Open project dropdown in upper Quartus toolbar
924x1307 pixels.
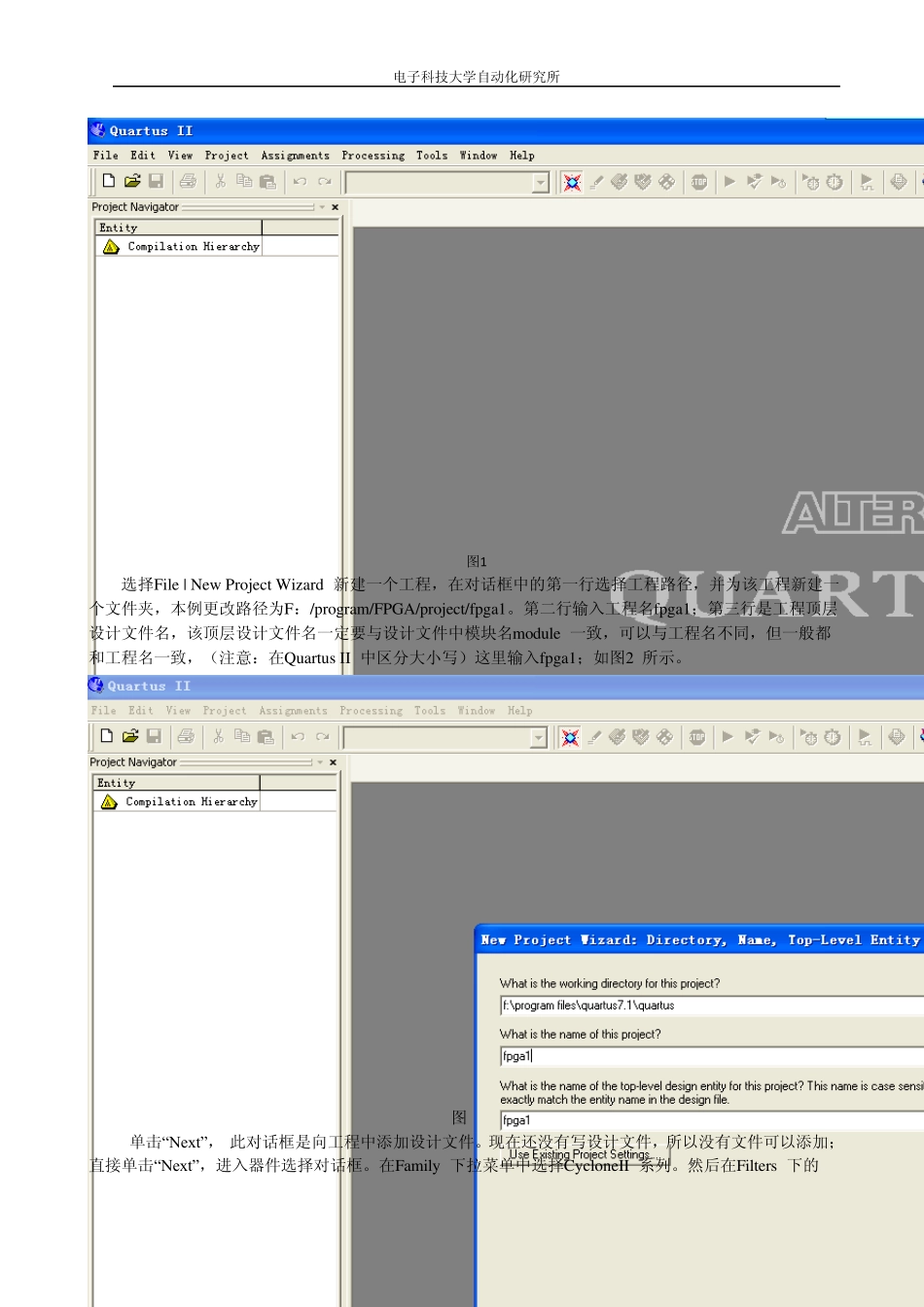541,183
